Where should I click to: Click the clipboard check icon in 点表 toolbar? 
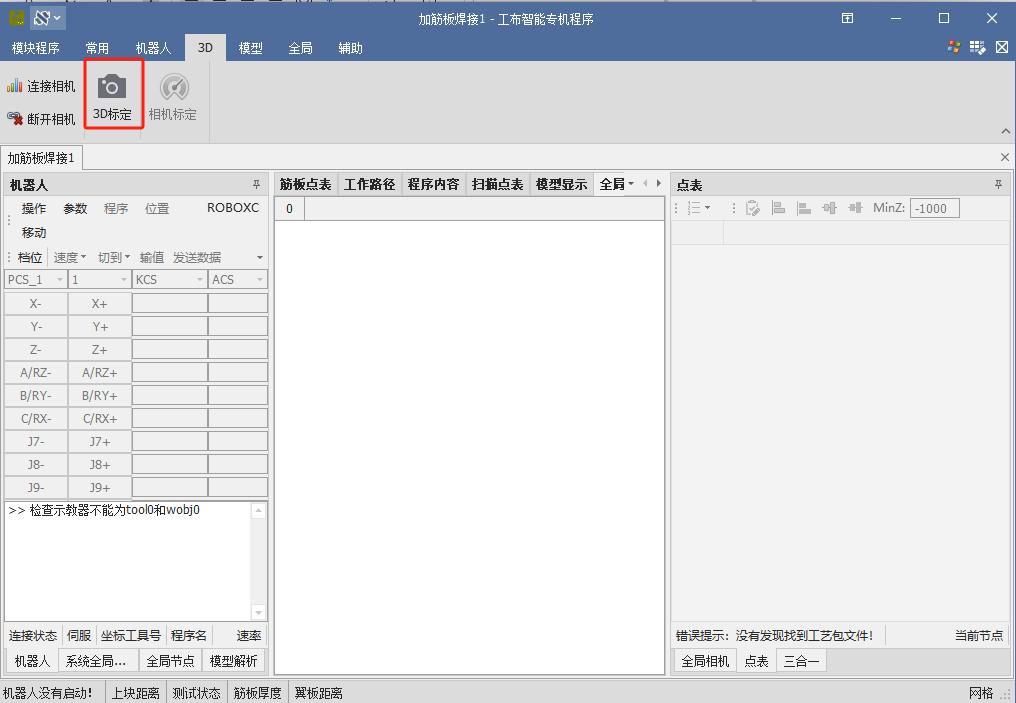click(x=753, y=208)
